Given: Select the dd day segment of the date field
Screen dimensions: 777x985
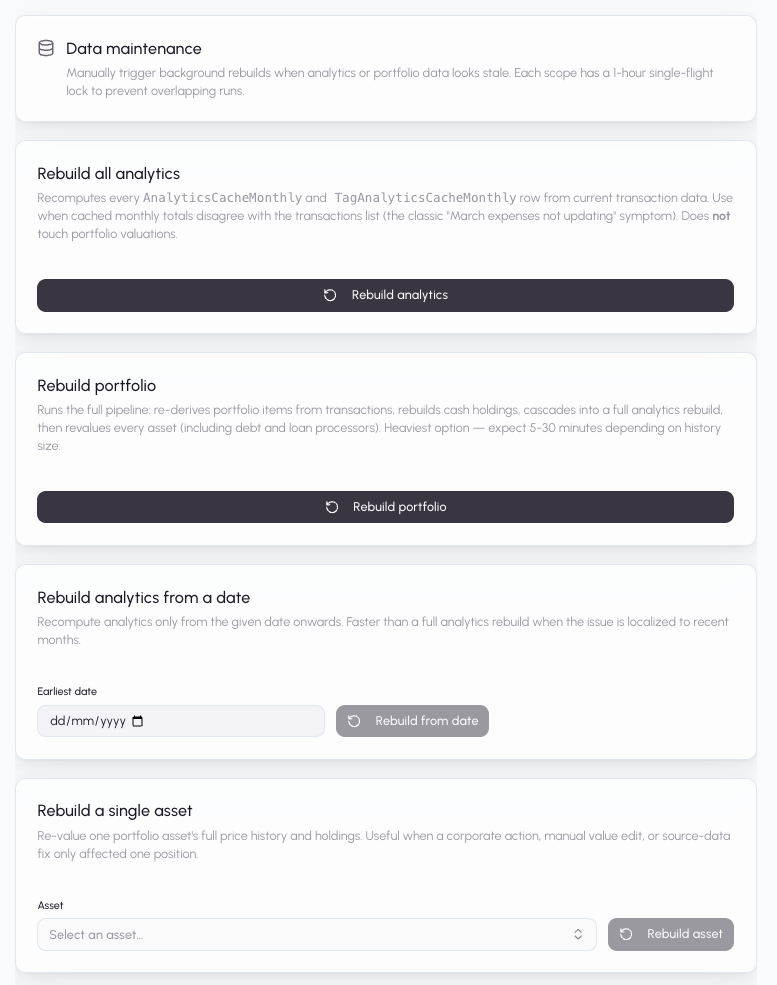Looking at the screenshot, I should pyautogui.click(x=57, y=721).
